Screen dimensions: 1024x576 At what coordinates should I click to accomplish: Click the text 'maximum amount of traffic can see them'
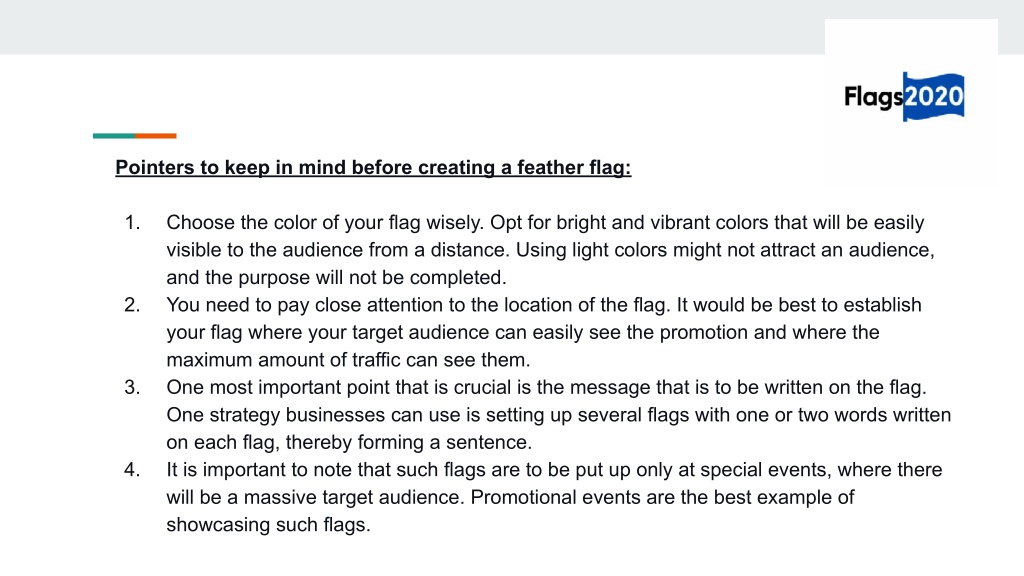coord(348,360)
